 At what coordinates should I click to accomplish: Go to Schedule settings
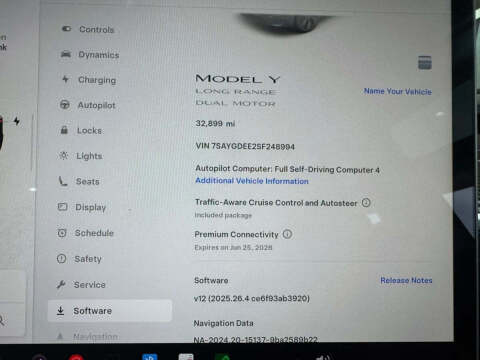click(86, 233)
